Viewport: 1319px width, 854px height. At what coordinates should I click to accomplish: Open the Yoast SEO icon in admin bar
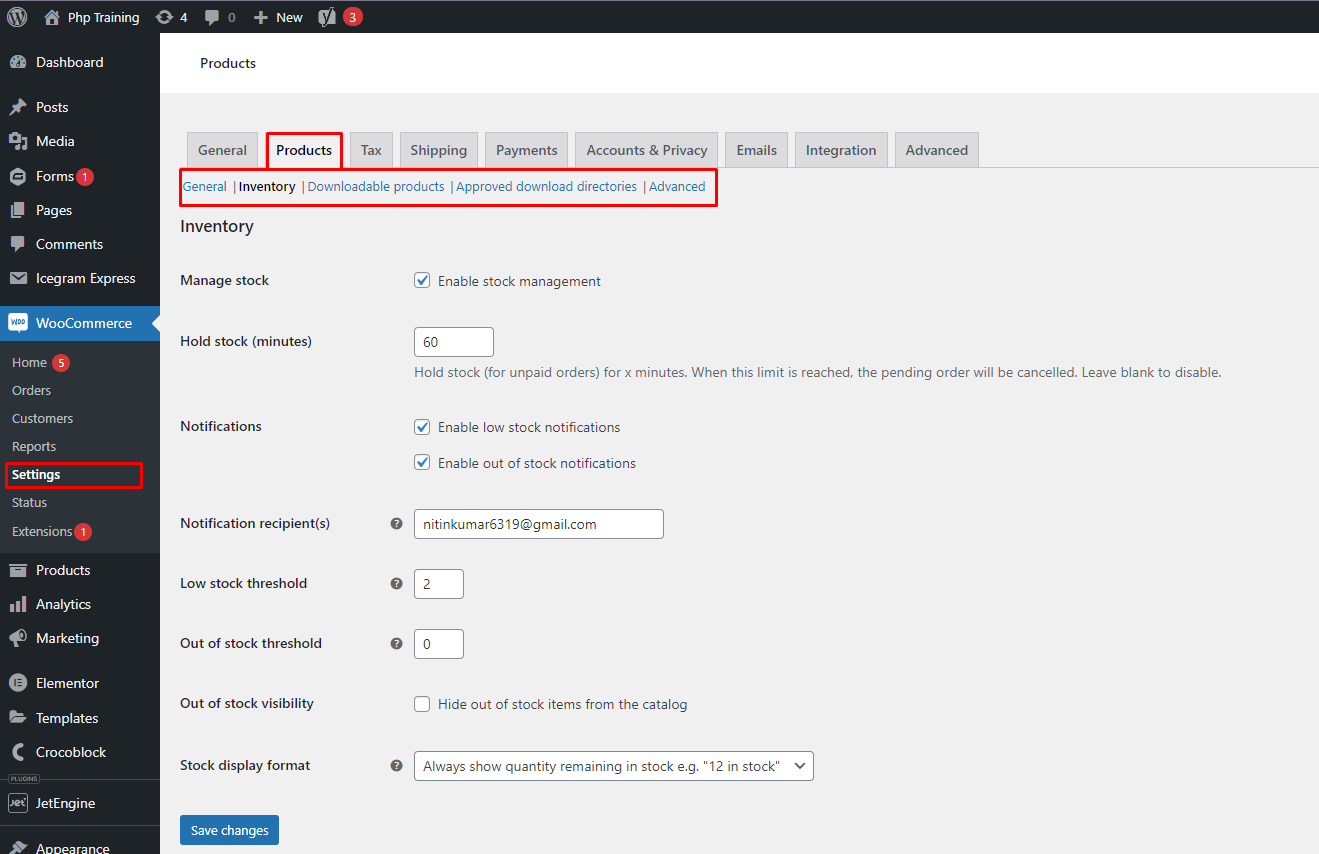(x=327, y=17)
